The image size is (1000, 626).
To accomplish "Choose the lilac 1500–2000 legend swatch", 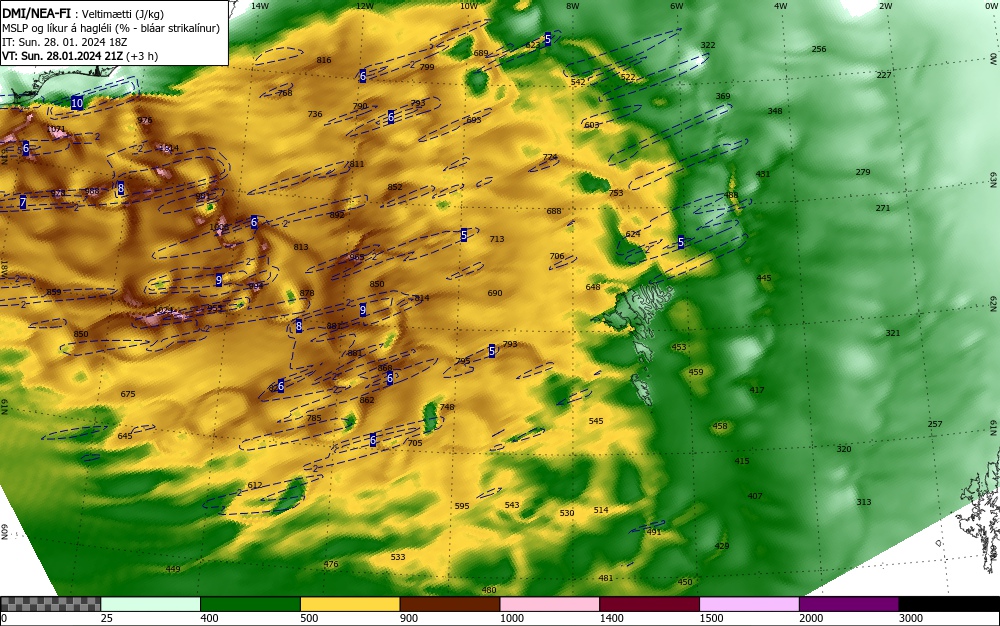I will pos(749,604).
